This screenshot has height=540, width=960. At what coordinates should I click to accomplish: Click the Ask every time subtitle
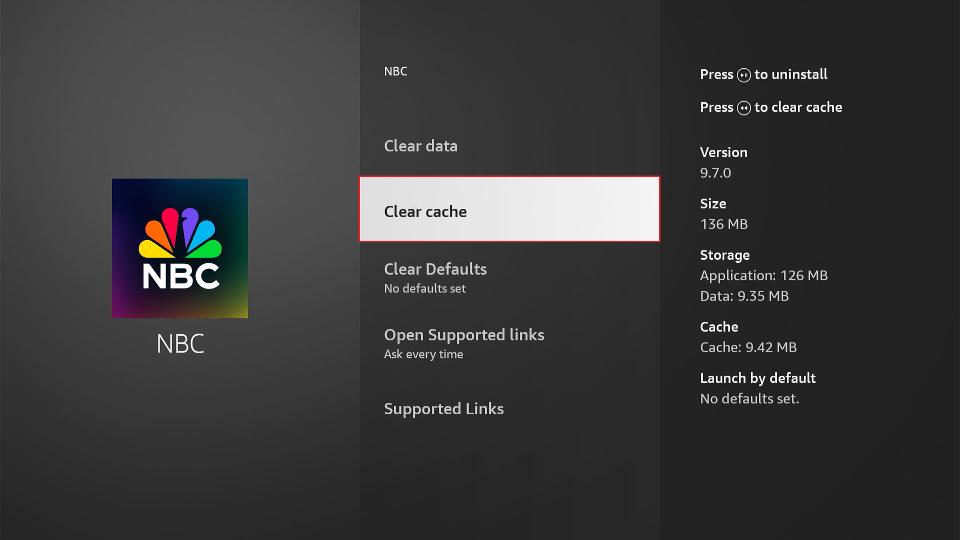click(423, 354)
